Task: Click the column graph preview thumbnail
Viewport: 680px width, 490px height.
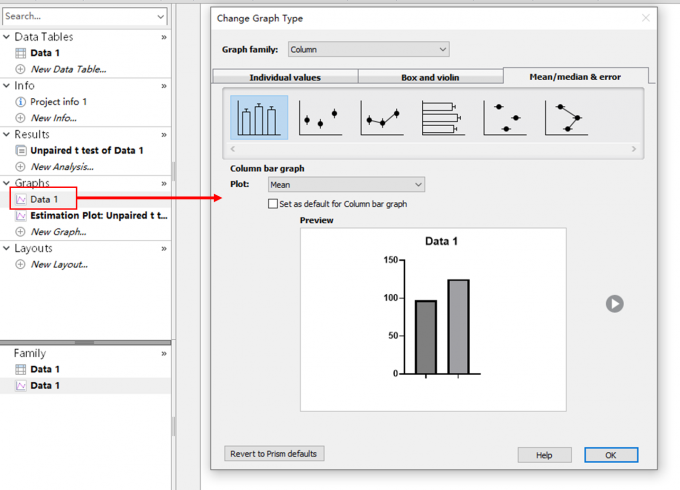Action: coord(433,320)
